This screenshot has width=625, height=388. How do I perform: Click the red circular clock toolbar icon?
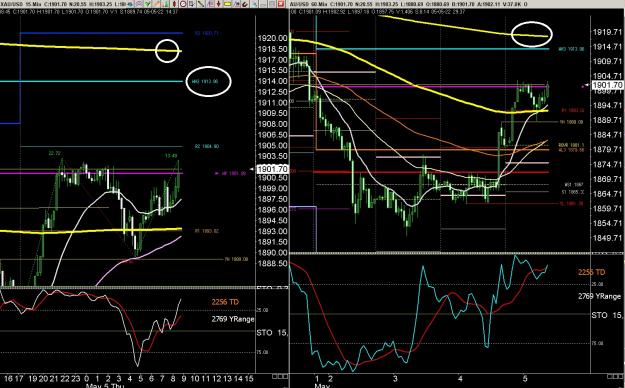tap(183, 4)
